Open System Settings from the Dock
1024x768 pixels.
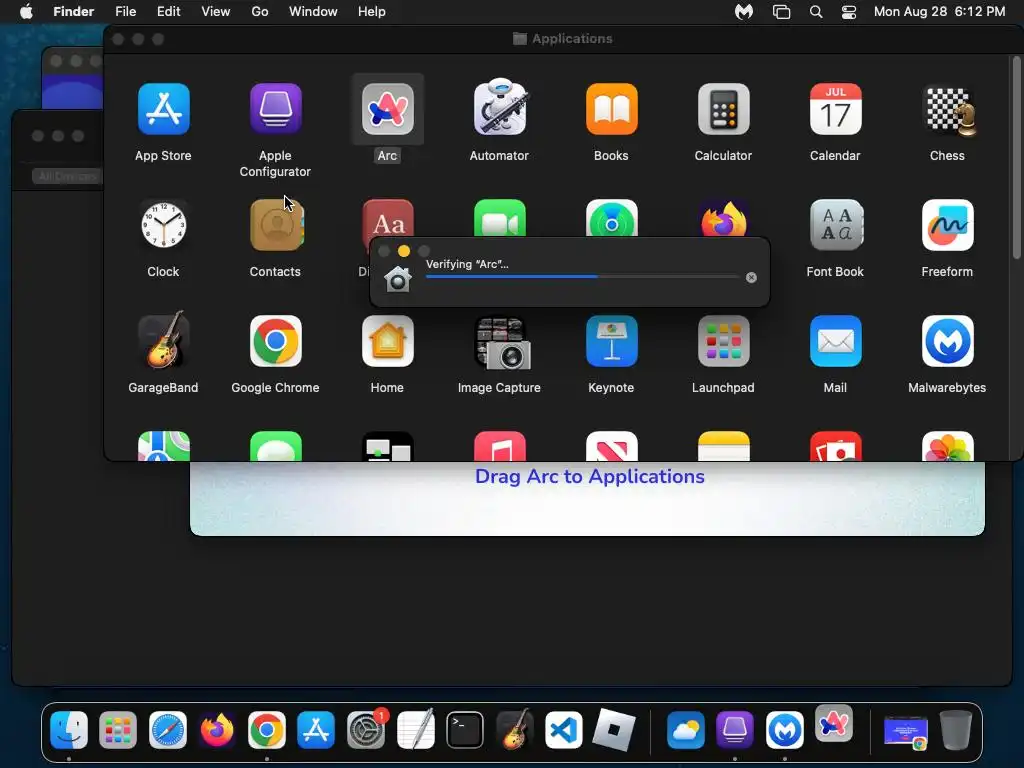(366, 729)
